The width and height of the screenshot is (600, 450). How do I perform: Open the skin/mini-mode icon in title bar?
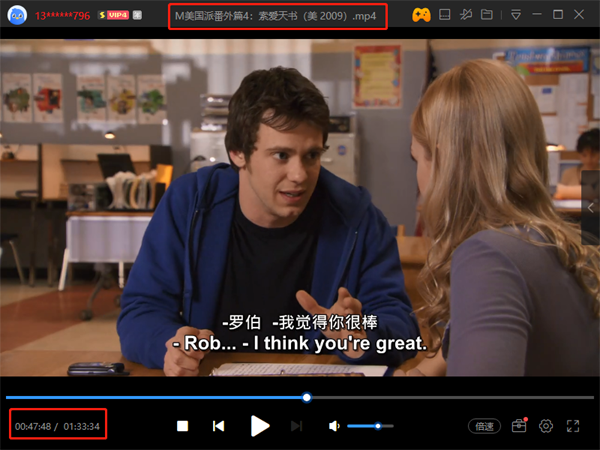pos(445,15)
